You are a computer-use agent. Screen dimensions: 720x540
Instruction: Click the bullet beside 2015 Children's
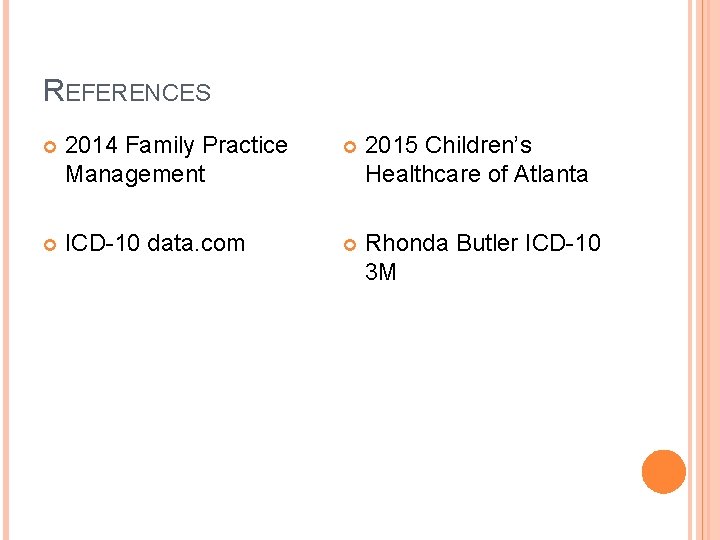(x=350, y=147)
